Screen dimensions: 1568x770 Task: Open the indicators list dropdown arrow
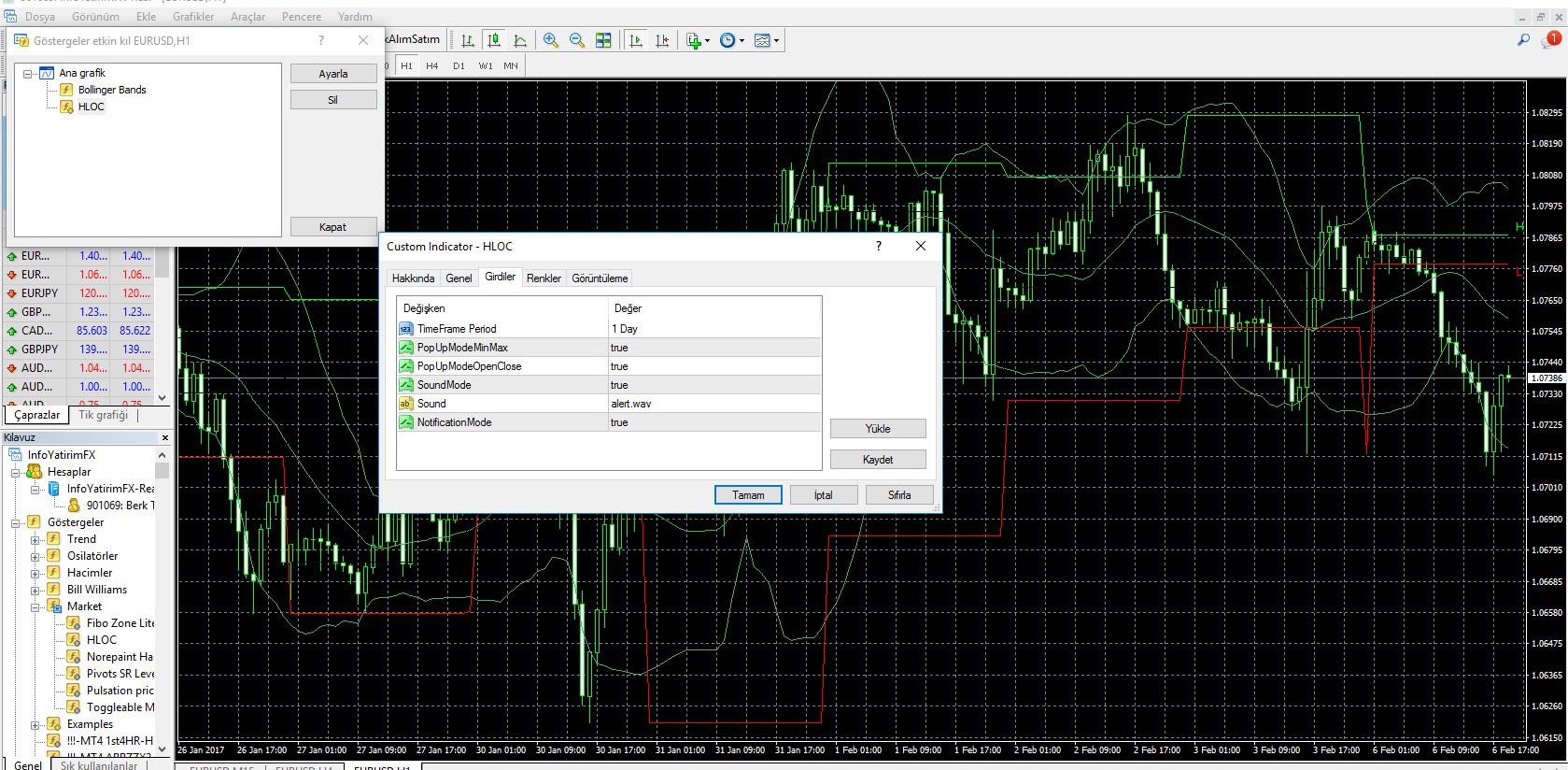click(x=707, y=40)
